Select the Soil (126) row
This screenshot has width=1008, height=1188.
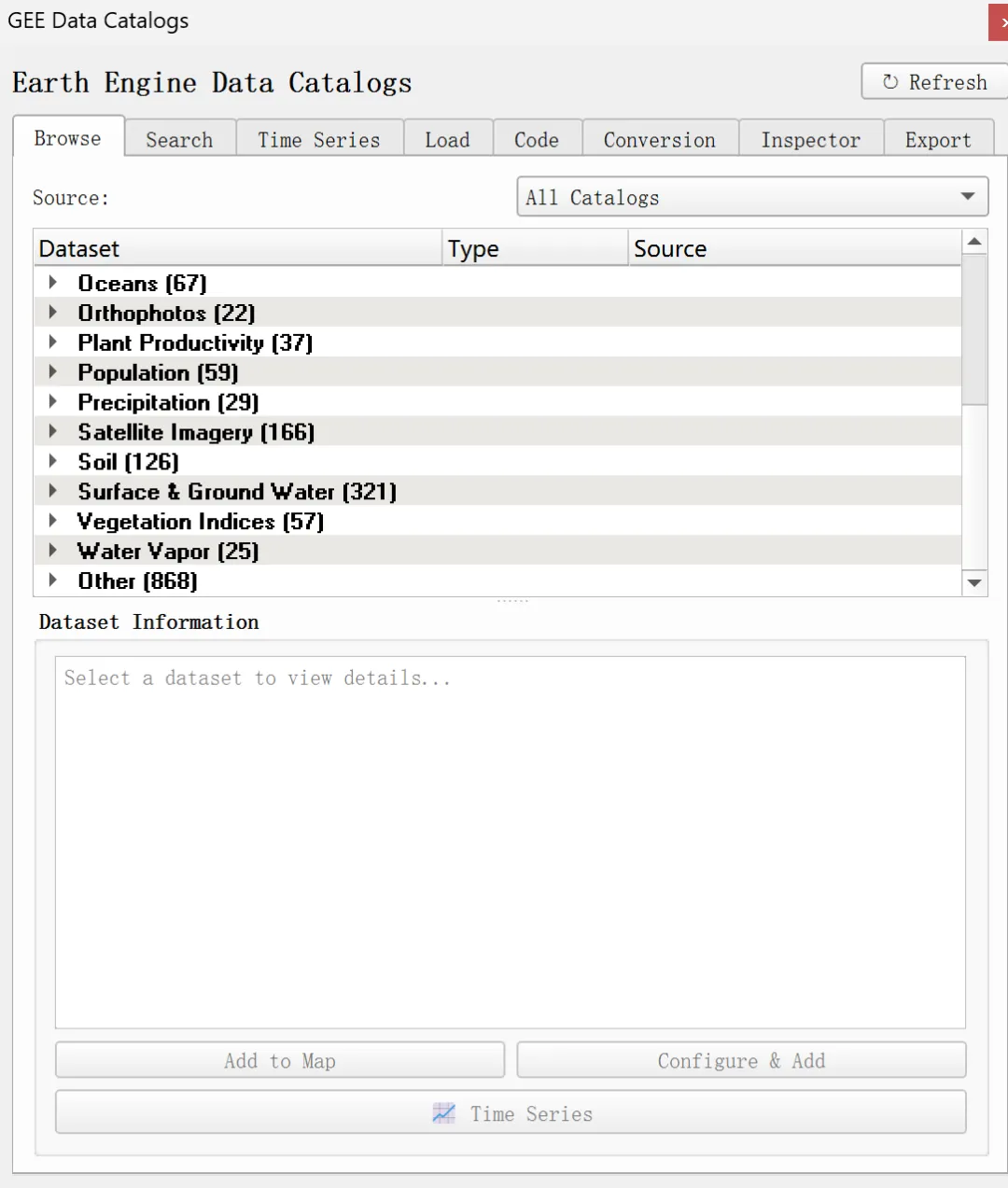pyautogui.click(x=497, y=462)
